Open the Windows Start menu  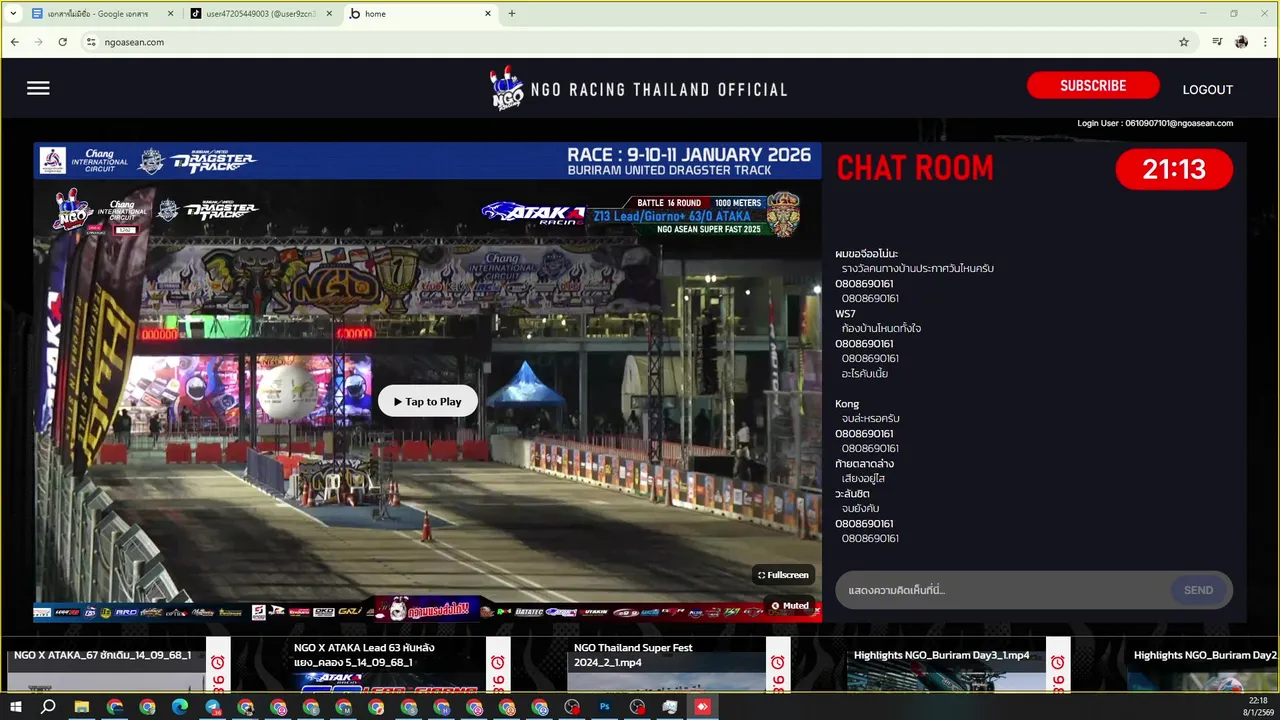tap(16, 707)
